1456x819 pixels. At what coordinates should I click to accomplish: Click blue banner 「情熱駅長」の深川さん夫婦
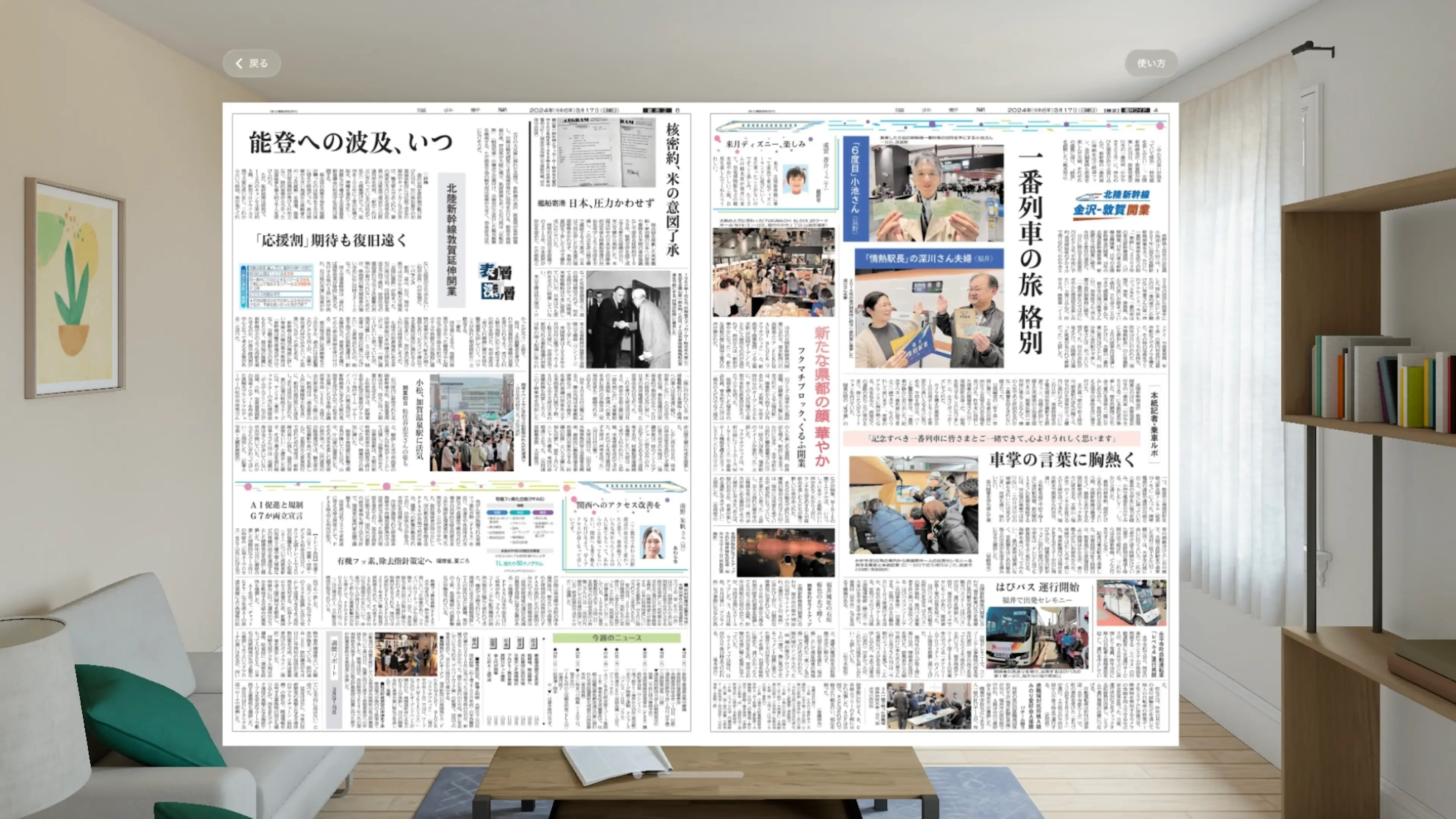929,258
